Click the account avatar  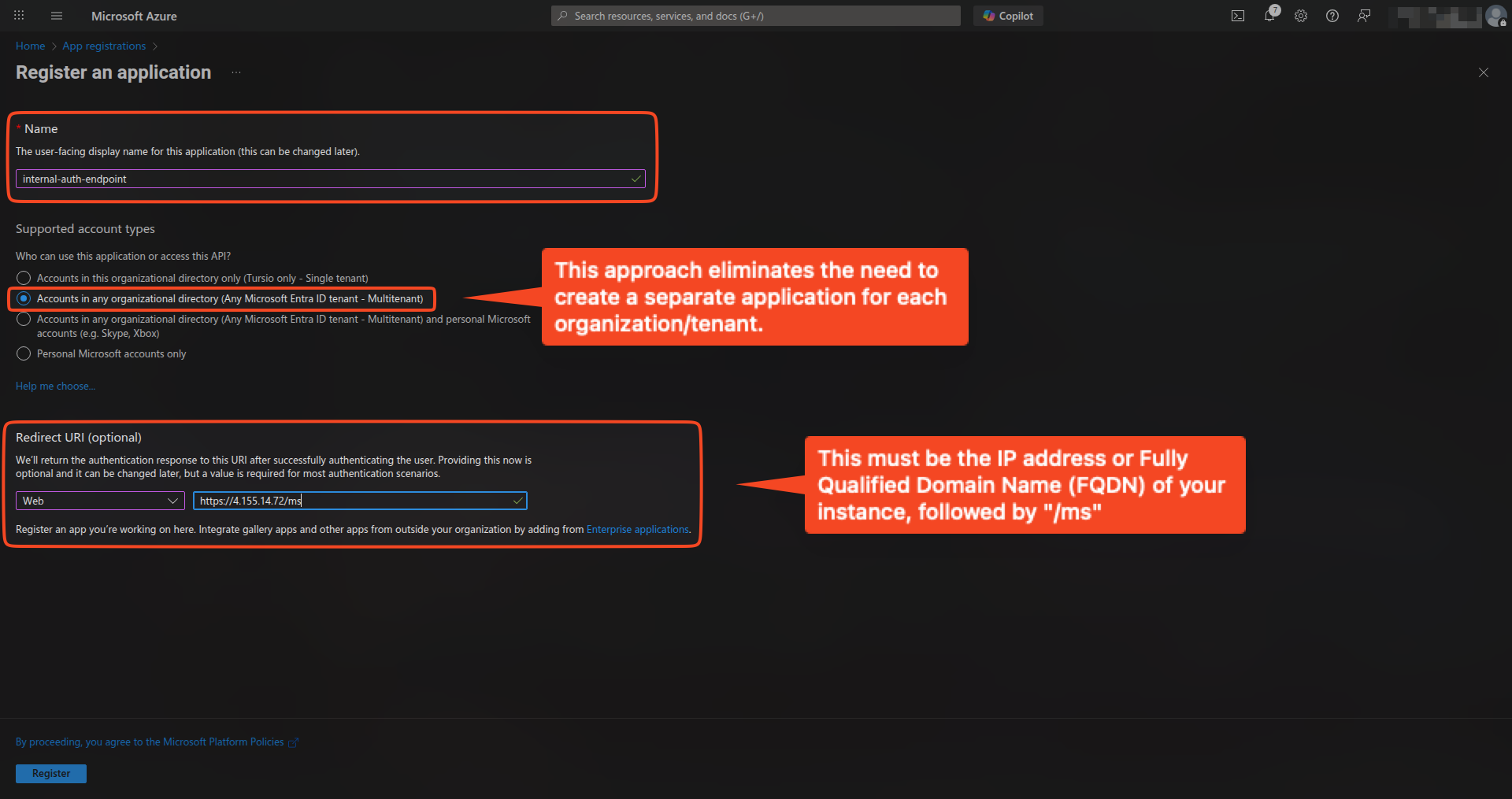[1497, 16]
